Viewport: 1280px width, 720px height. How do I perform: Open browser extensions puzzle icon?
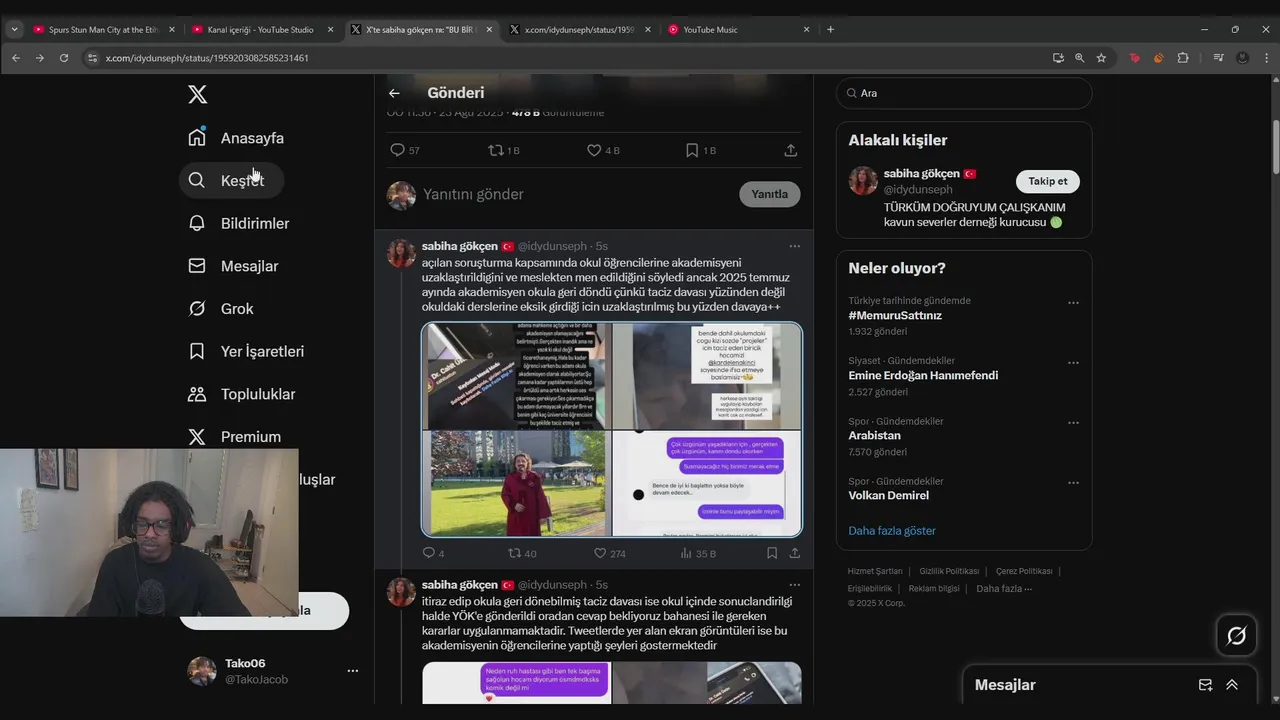tap(1183, 58)
